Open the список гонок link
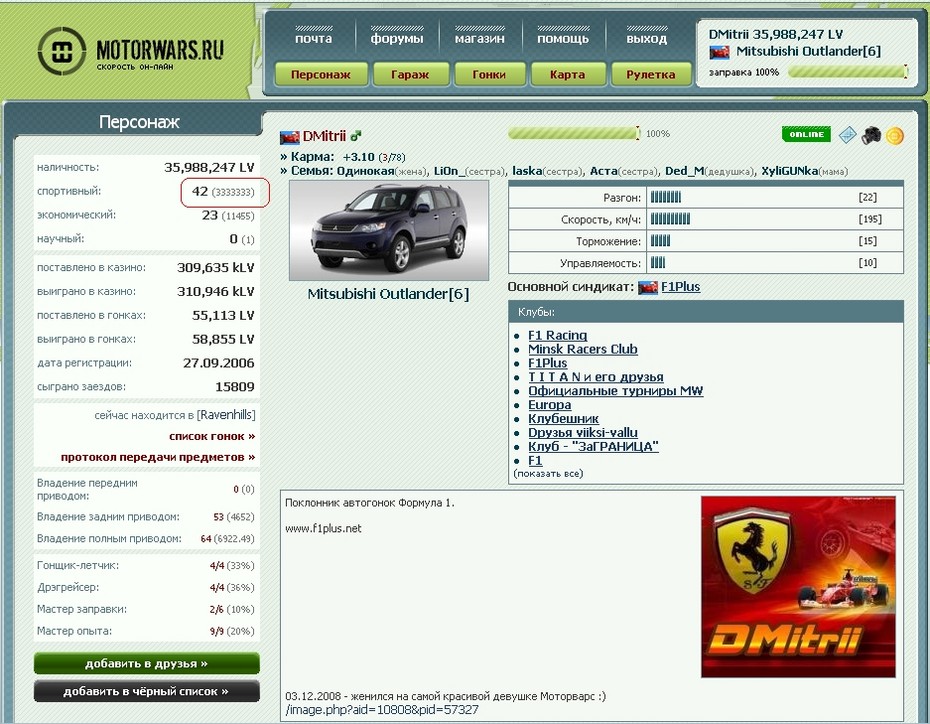This screenshot has height=724, width=930. point(212,436)
